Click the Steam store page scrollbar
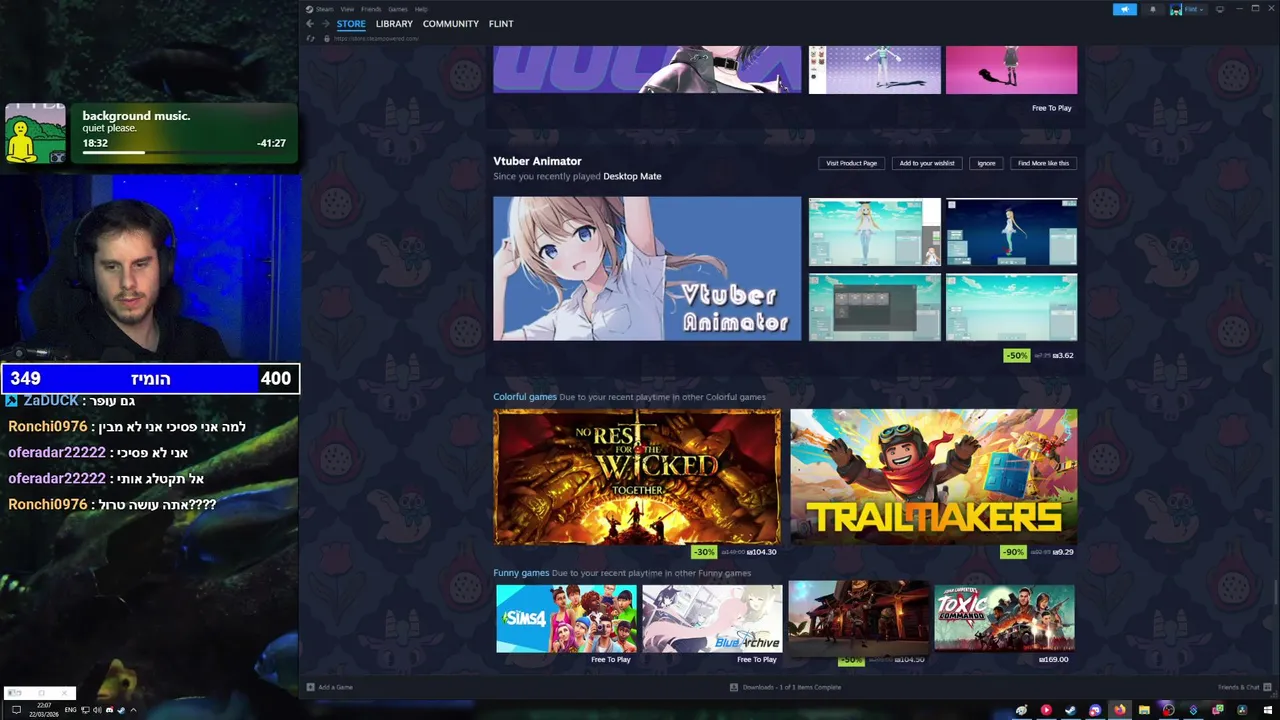The height and width of the screenshot is (720, 1280). coord(1275,590)
